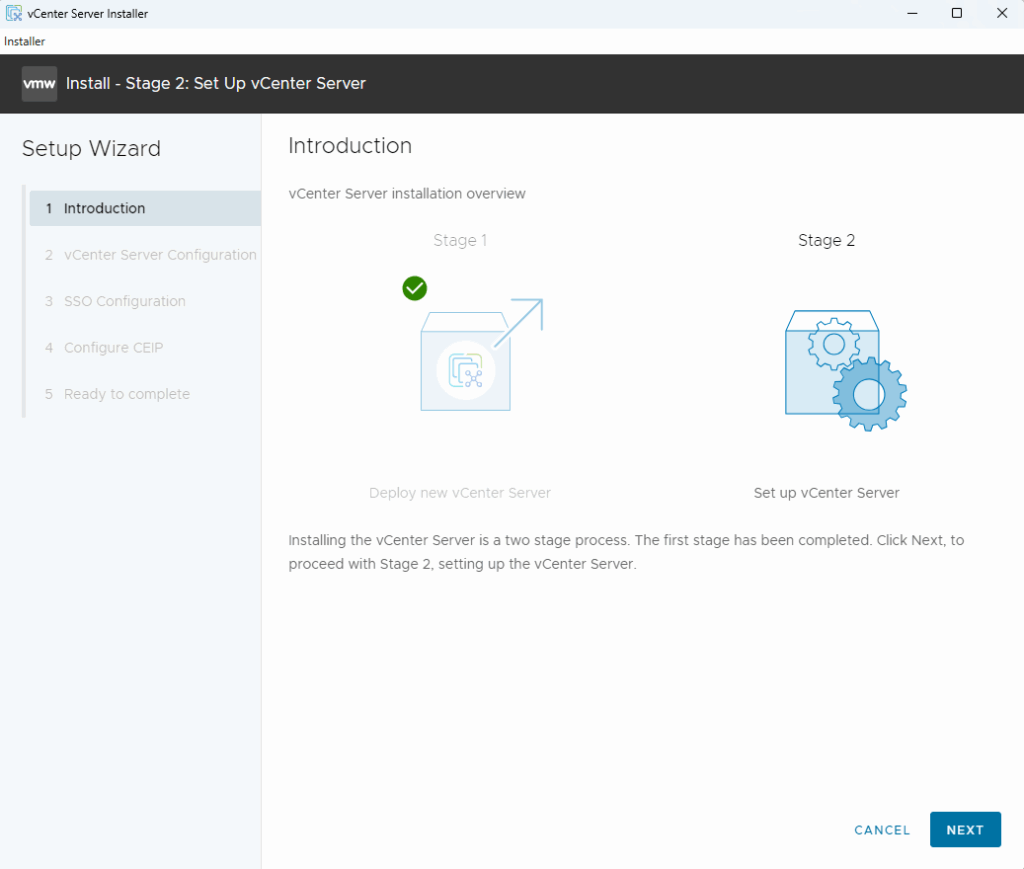Maximize the installer window
This screenshot has height=869, width=1024.
point(957,13)
